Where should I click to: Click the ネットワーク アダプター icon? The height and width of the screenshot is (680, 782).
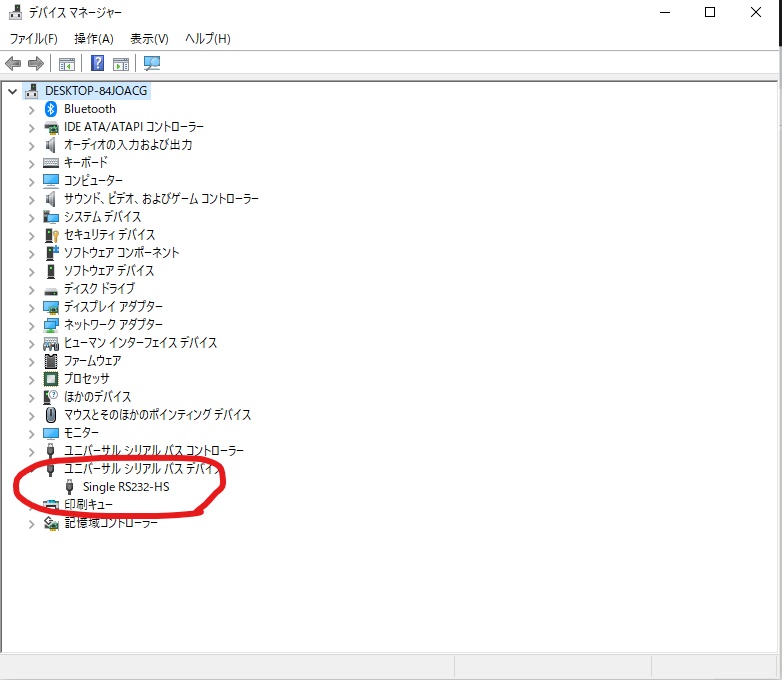point(51,325)
